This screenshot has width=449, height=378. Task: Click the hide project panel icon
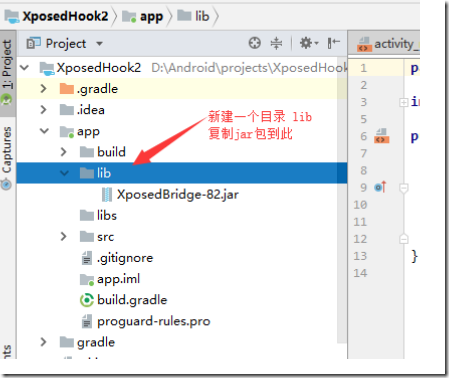tap(333, 43)
